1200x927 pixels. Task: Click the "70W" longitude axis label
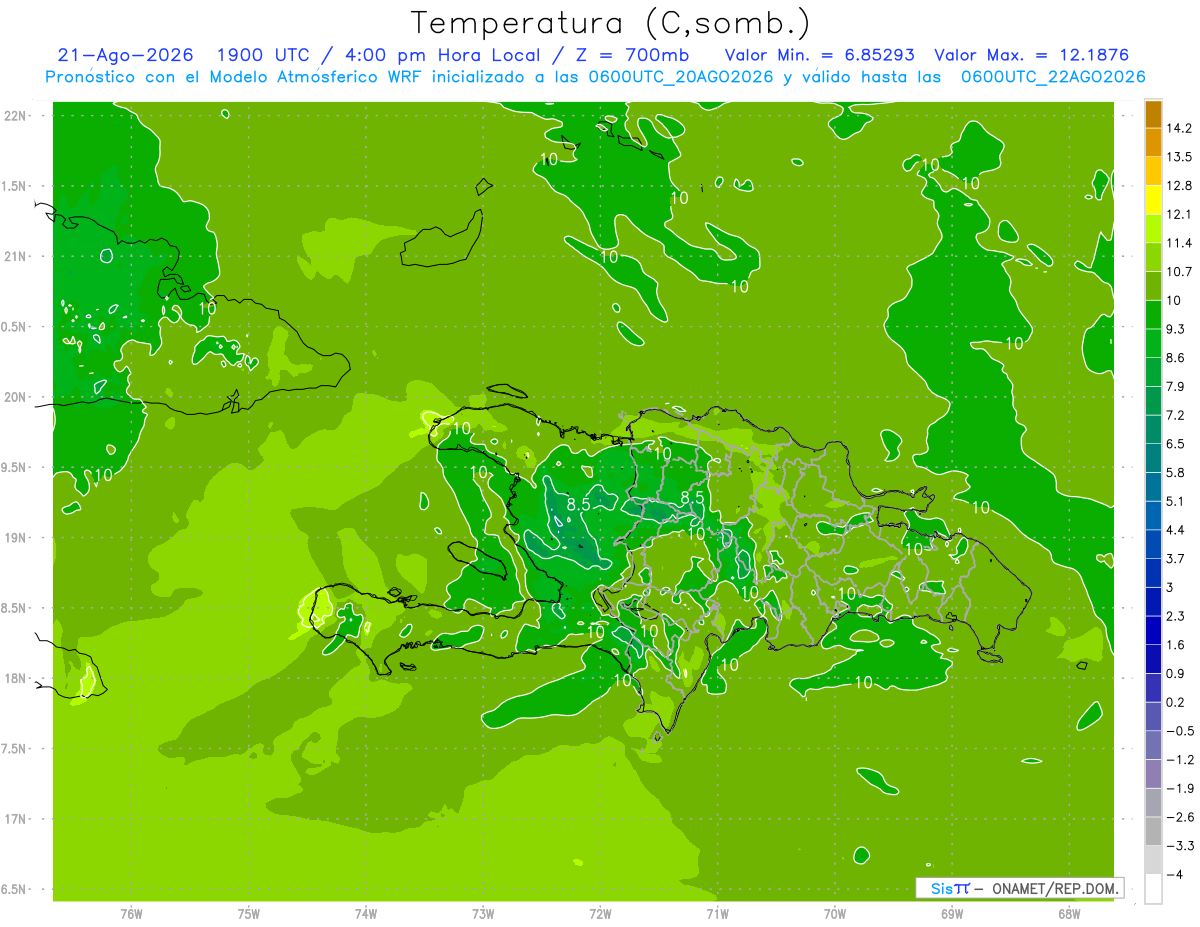click(x=835, y=914)
